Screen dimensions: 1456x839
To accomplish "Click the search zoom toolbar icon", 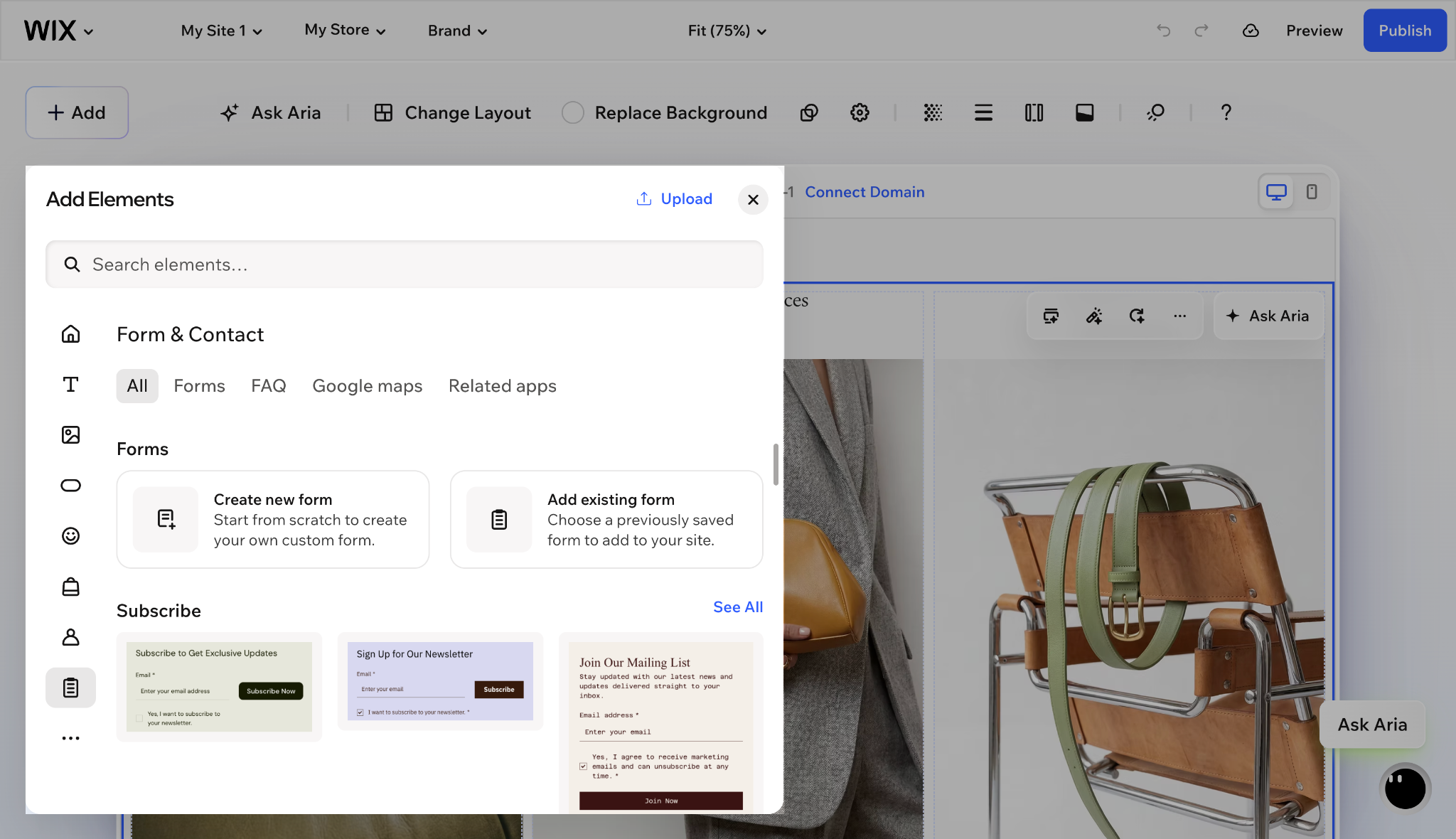I will coord(1155,112).
